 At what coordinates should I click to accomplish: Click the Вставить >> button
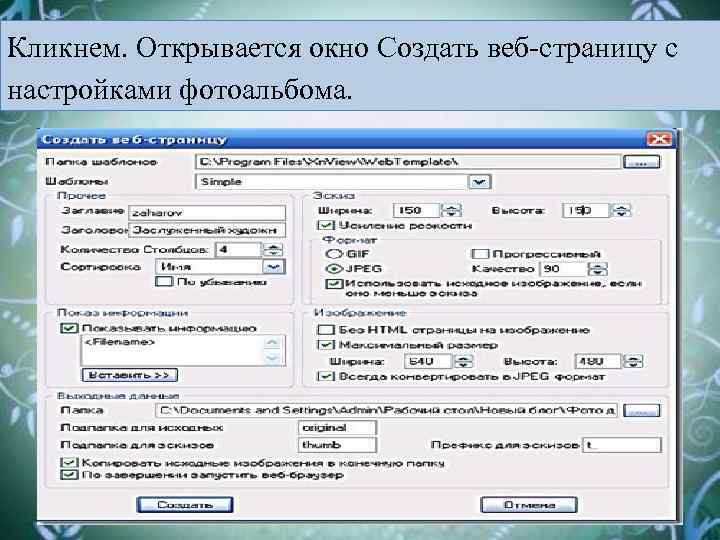129,375
